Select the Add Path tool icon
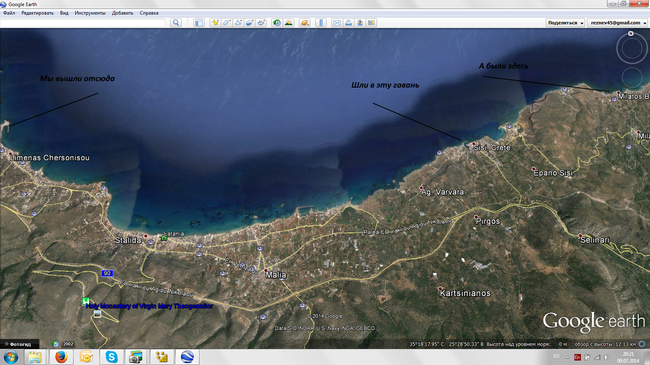 pos(238,23)
